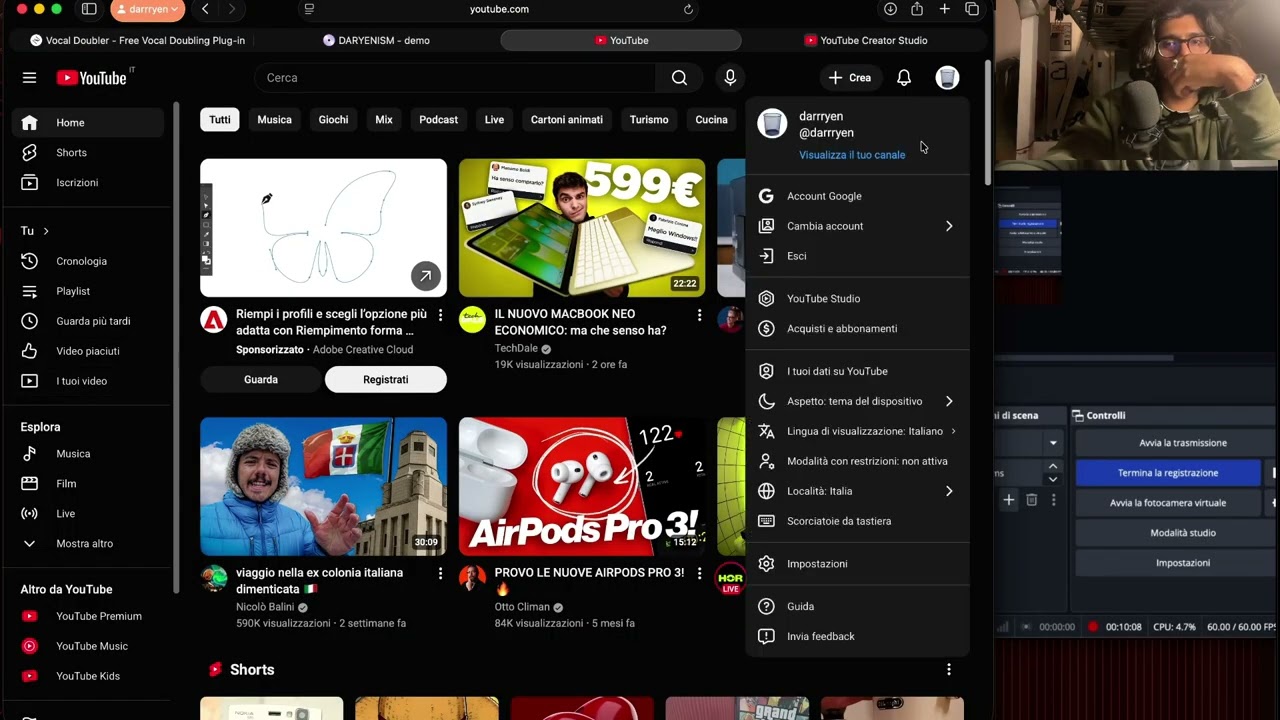Open the OBS scene transition dropdown arrow
Screen dimensions: 1280x720
click(x=1053, y=443)
